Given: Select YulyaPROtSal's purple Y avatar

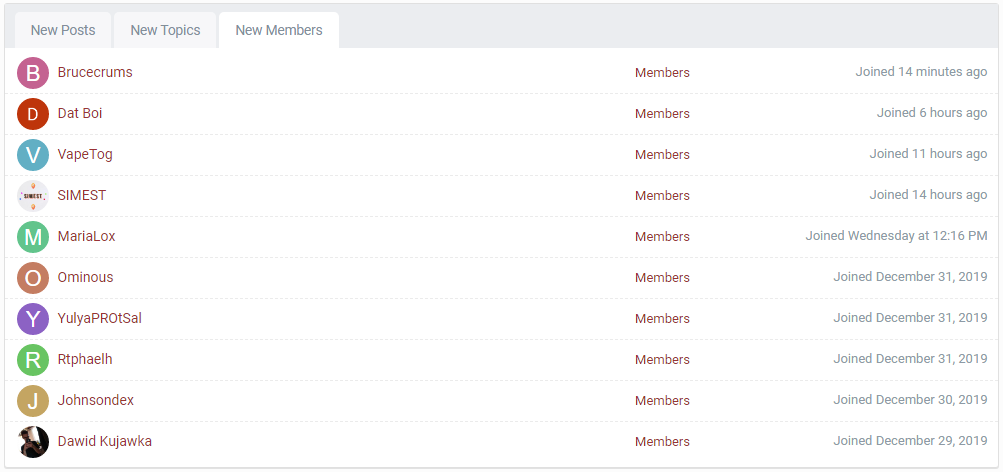Looking at the screenshot, I should coord(33,318).
